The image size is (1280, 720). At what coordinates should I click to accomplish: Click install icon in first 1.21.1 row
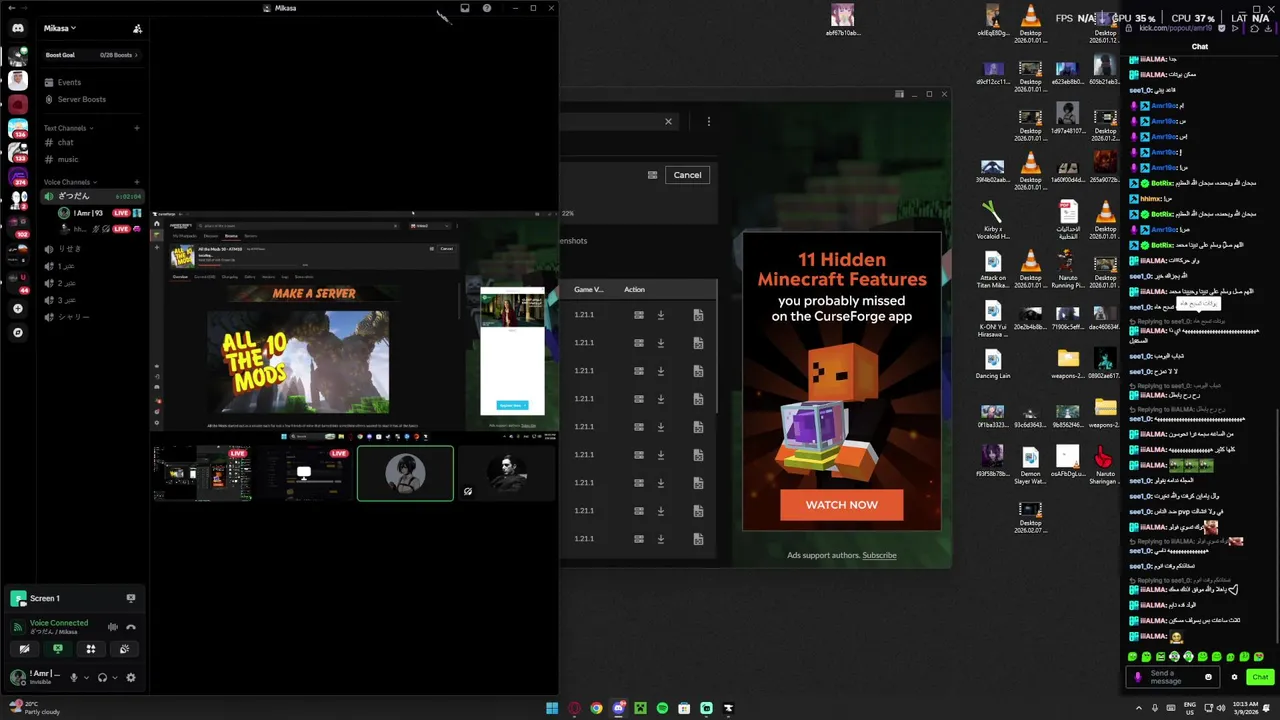pyautogui.click(x=638, y=315)
